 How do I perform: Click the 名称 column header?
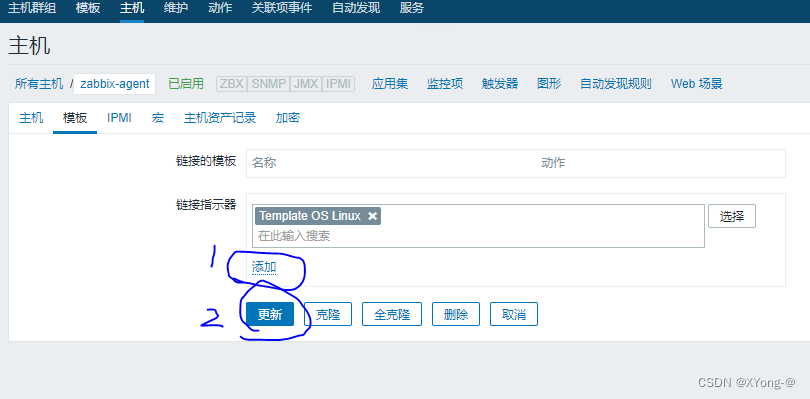(264, 163)
